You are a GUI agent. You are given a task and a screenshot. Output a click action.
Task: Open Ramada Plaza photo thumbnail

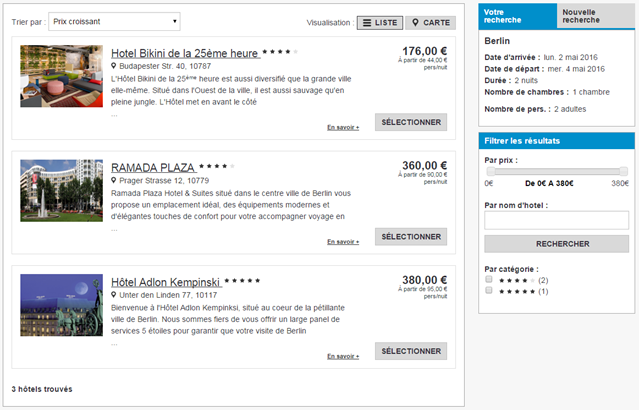pyautogui.click(x=60, y=191)
